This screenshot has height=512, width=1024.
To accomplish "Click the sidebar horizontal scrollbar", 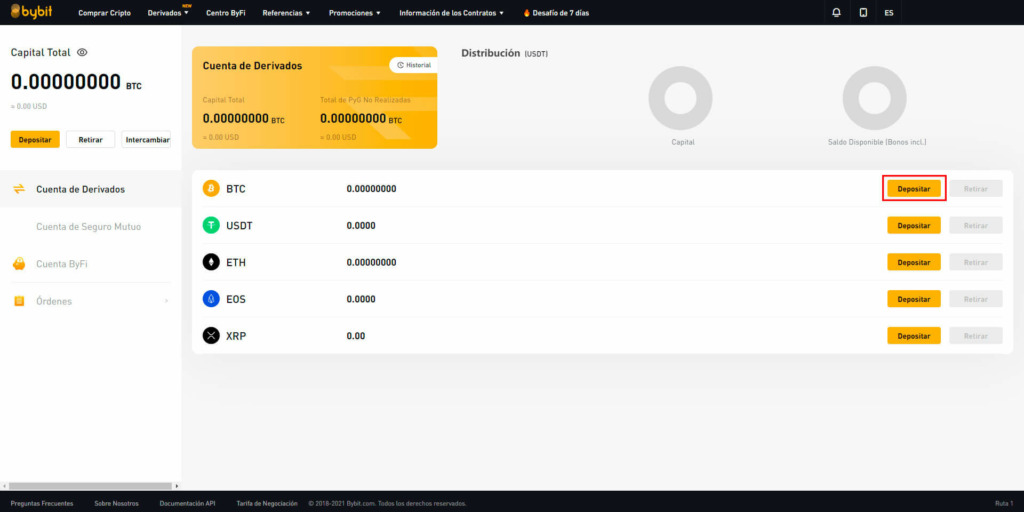I will 90,486.
